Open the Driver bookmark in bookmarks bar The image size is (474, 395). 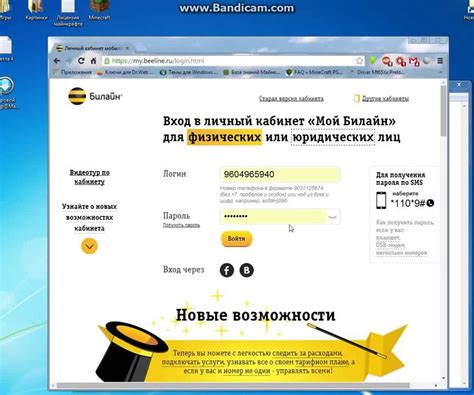tap(377, 72)
